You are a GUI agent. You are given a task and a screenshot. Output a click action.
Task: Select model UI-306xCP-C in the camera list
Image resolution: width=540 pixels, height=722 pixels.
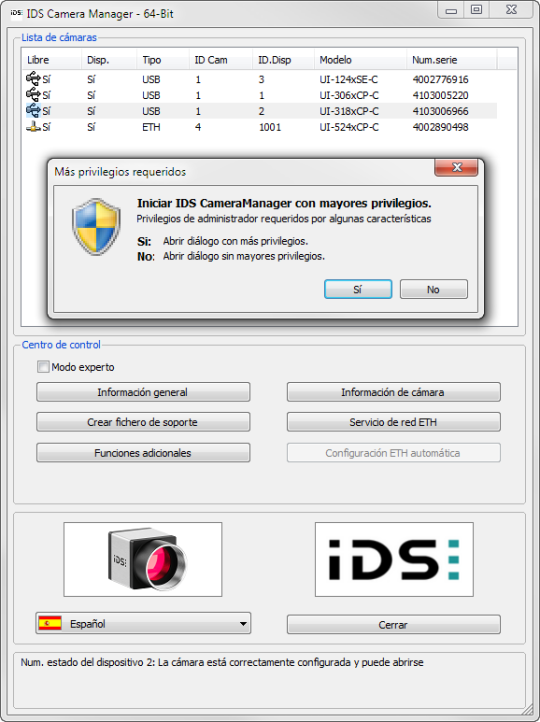pos(349,95)
